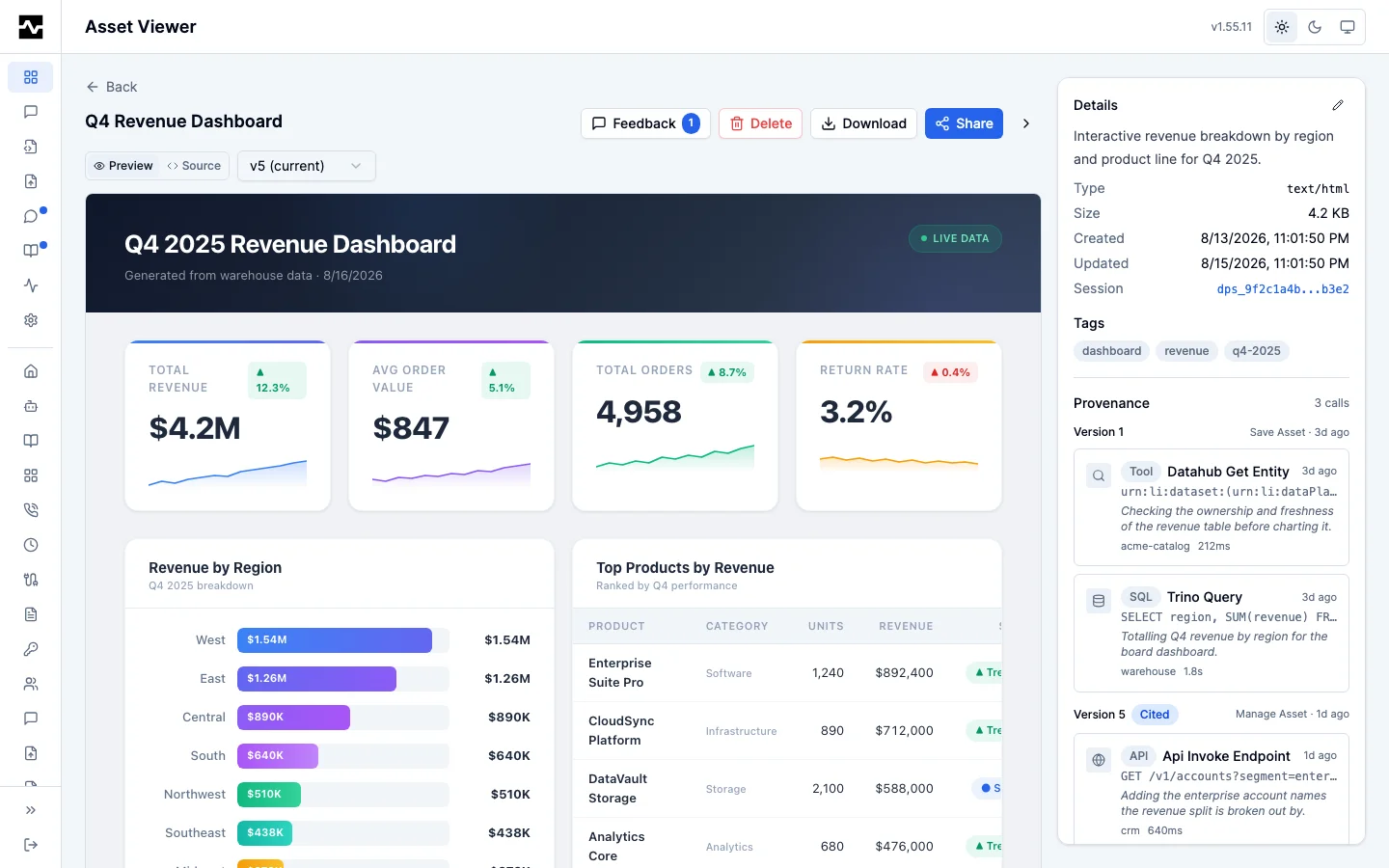Open the phone calls sidebar icon
This screenshot has height=868, width=1389.
31,510
